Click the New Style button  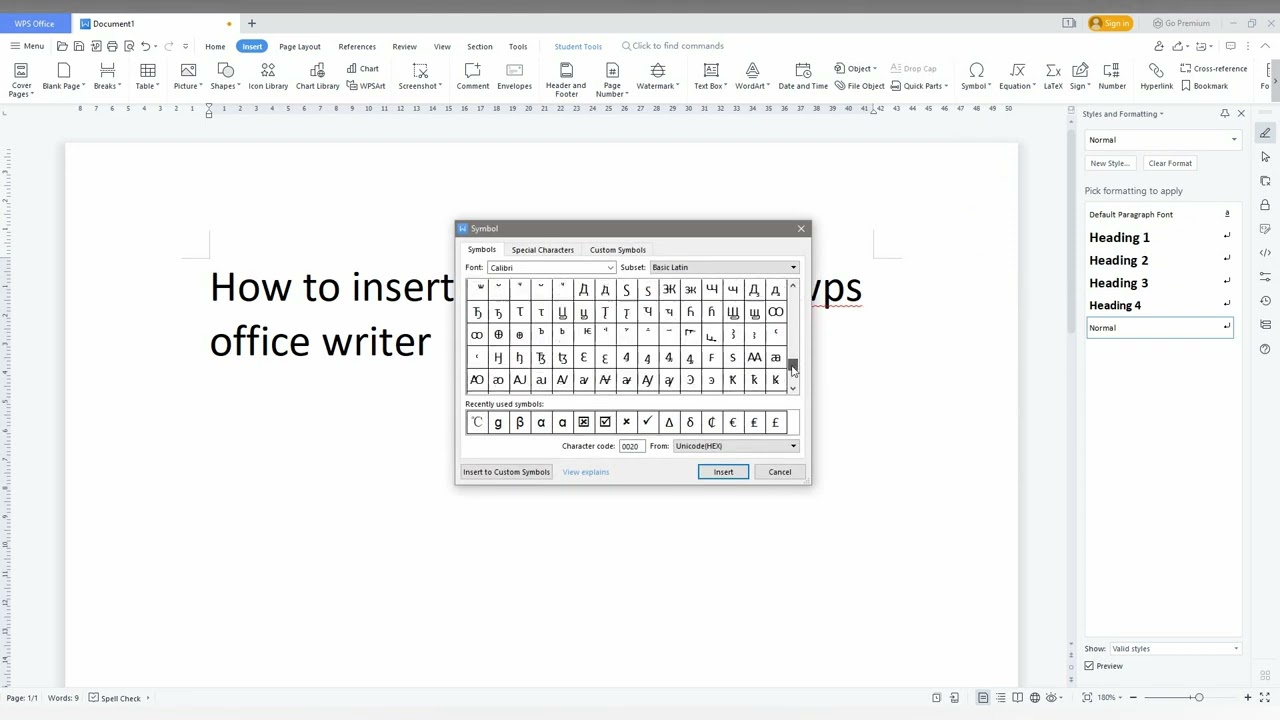point(1110,163)
